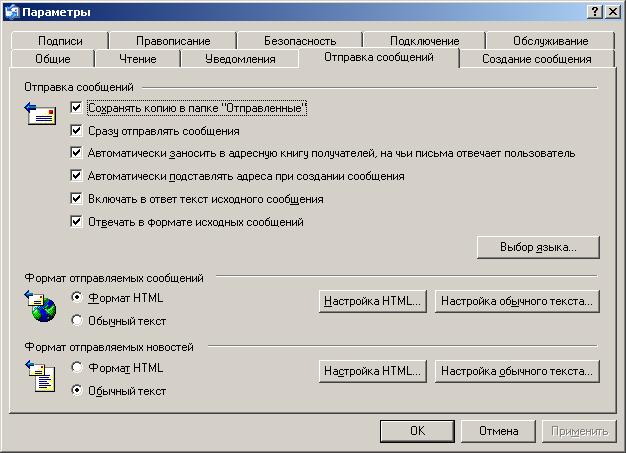
Task: Open the Правописание tab
Action: coord(173,41)
